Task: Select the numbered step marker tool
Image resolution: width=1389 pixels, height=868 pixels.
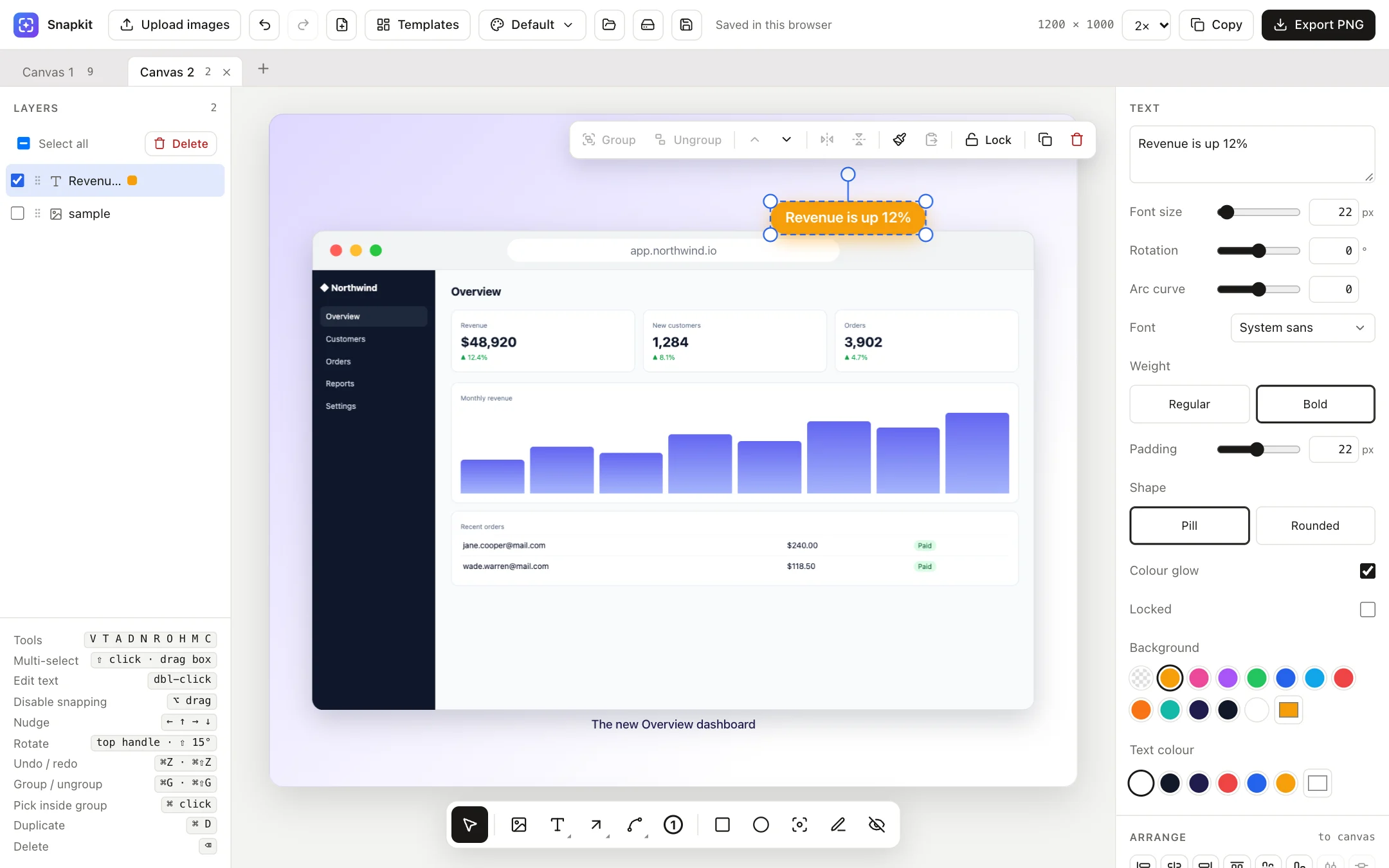Action: tap(673, 824)
